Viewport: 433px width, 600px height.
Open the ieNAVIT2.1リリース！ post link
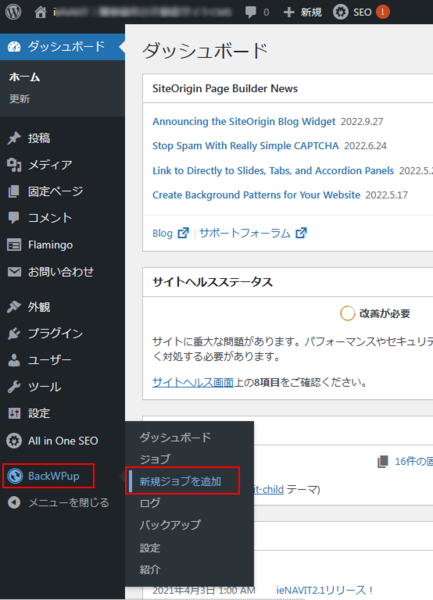[324, 590]
